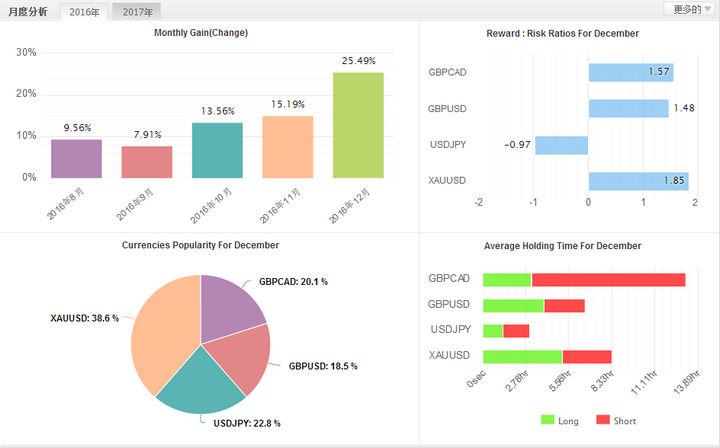This screenshot has width=720, height=448.
Task: Click XAUUSD green Long holding bar
Action: (x=523, y=357)
